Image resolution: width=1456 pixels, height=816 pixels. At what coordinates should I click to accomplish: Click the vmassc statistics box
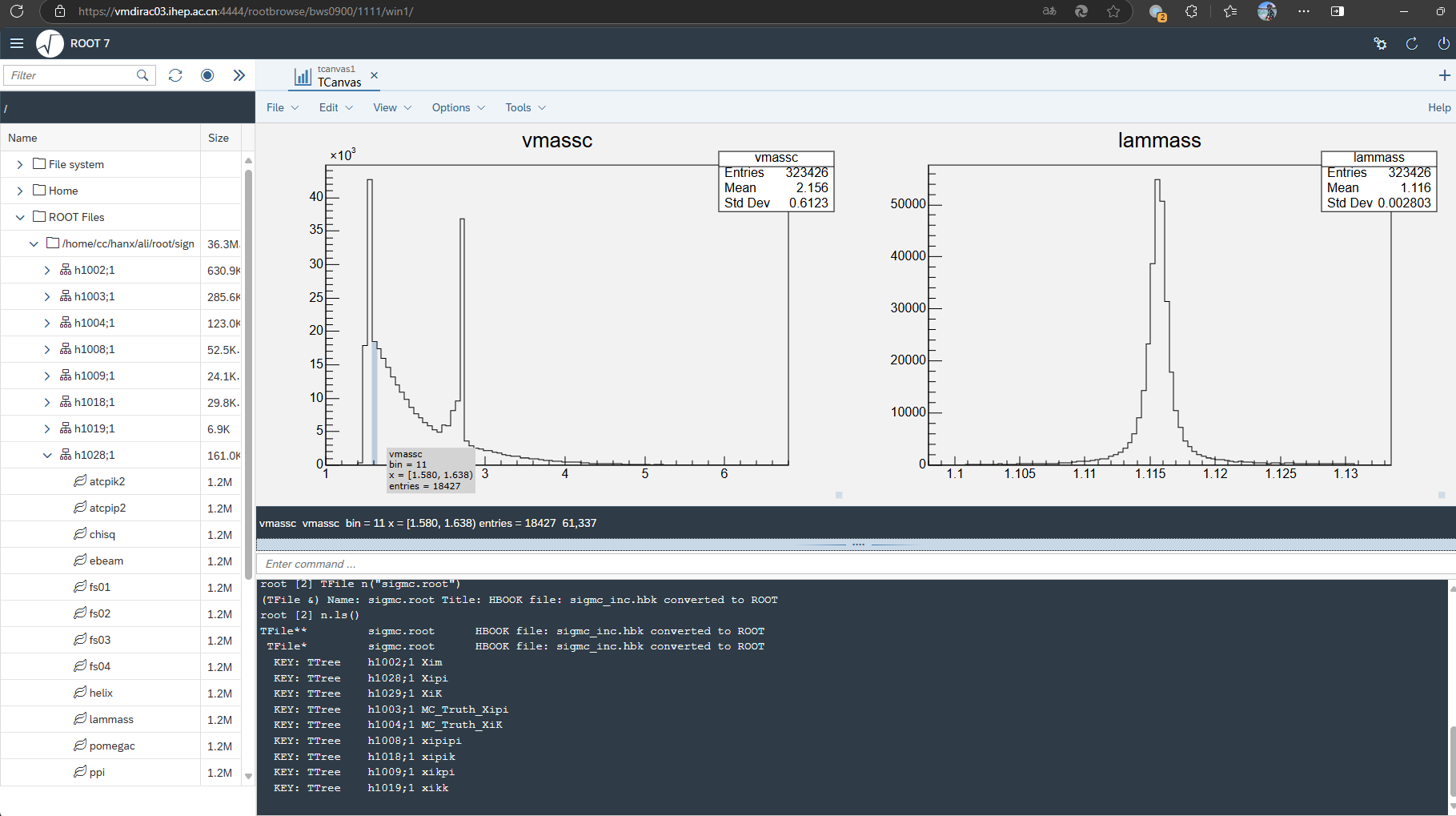(x=776, y=181)
